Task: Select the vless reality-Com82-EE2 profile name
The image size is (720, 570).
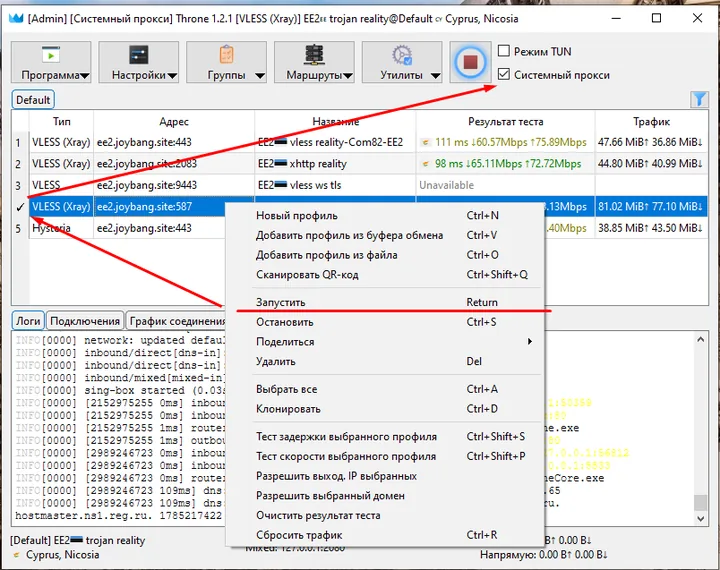Action: pyautogui.click(x=335, y=142)
